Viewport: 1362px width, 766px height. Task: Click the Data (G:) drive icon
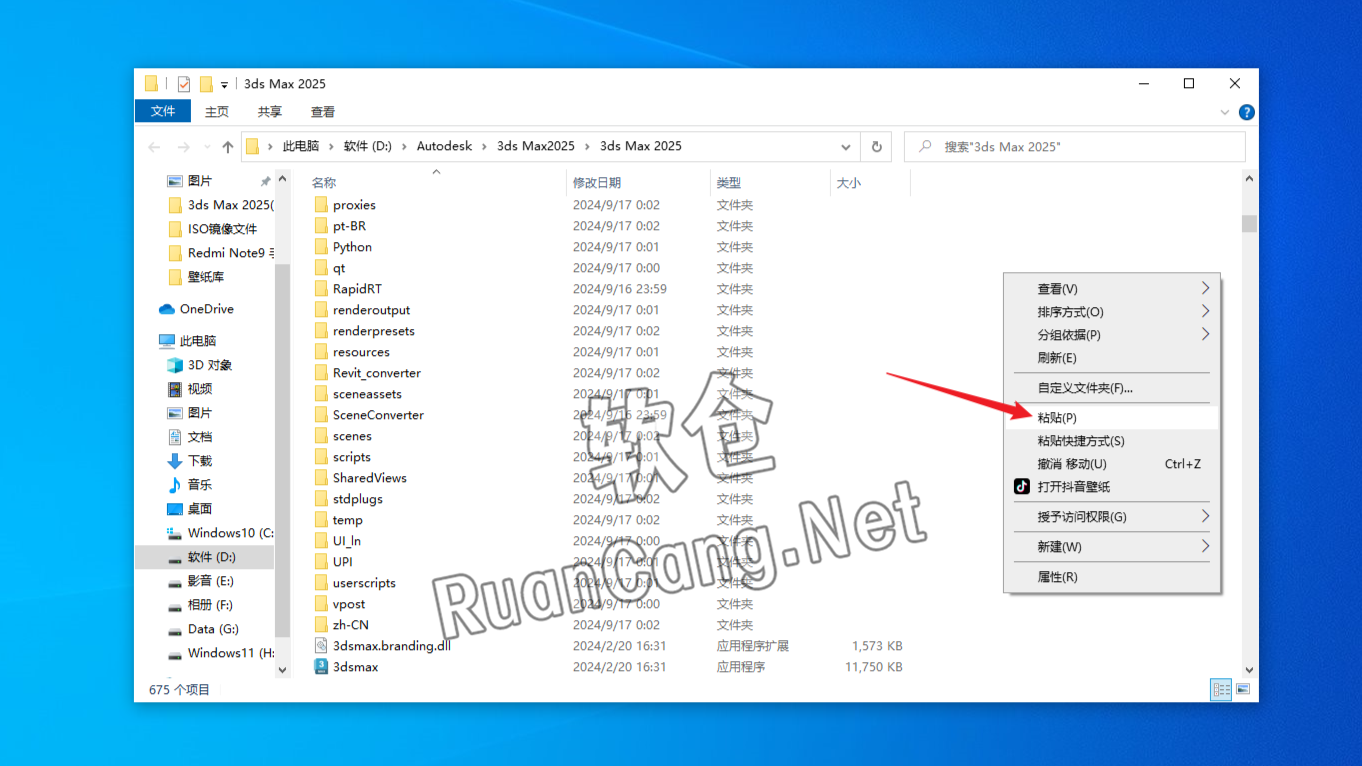[x=175, y=629]
